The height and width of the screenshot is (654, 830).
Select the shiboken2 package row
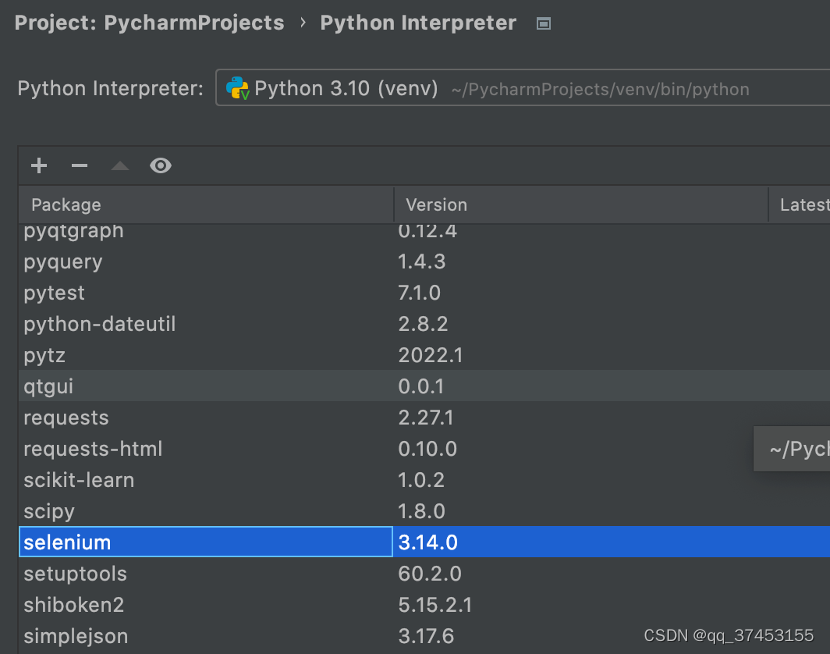click(425, 605)
